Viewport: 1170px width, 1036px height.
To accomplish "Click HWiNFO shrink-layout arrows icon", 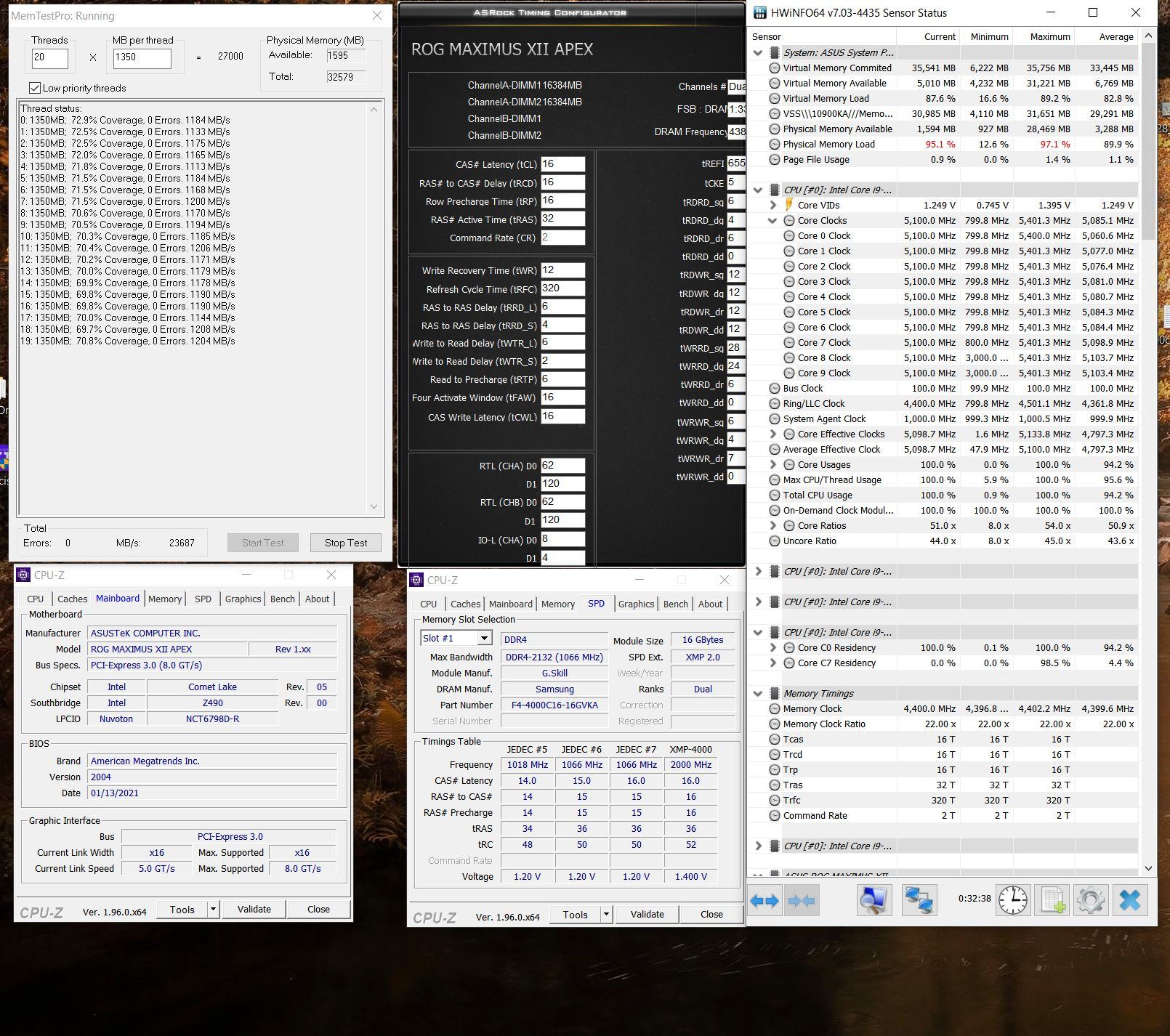I will point(802,901).
